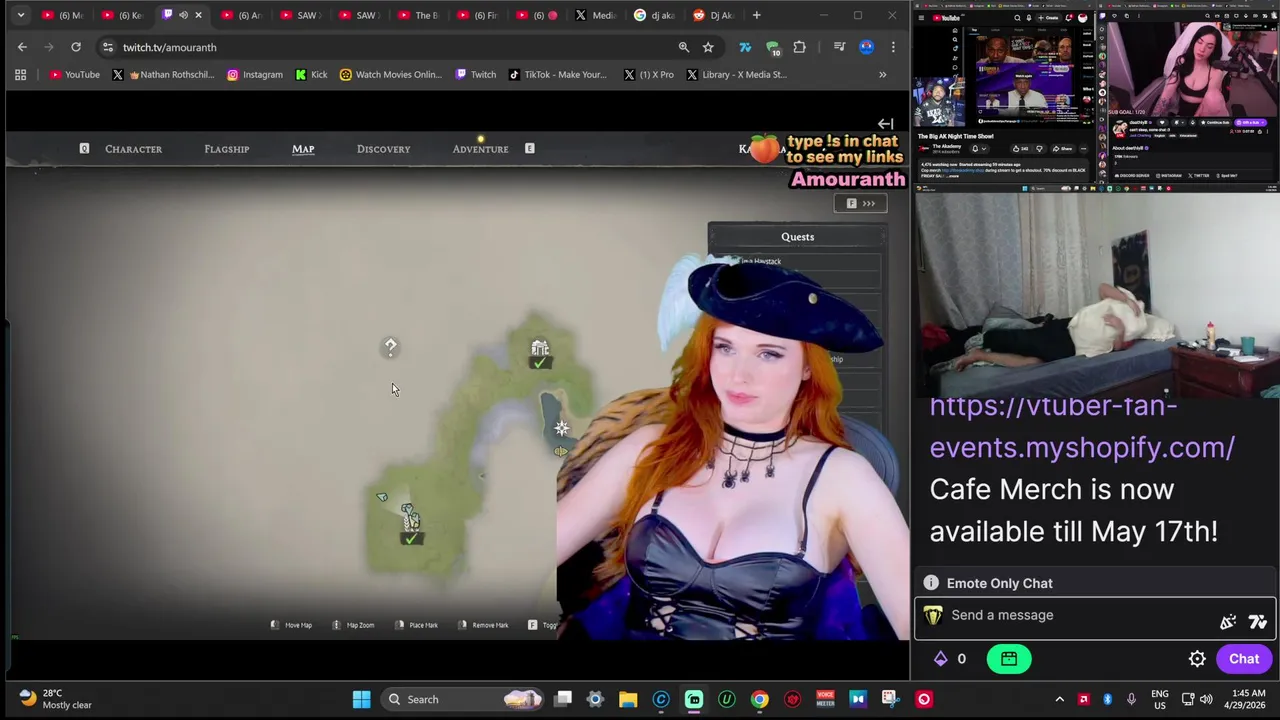The width and height of the screenshot is (1280, 720).
Task: Open File Explorer from taskbar
Action: coord(628,699)
